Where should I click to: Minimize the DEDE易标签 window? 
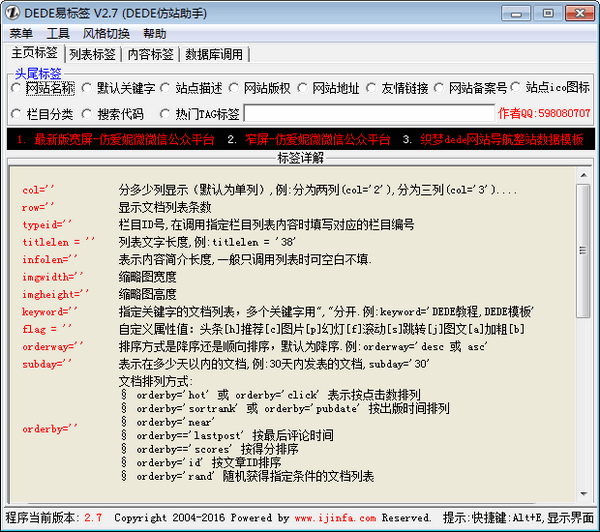coord(516,14)
